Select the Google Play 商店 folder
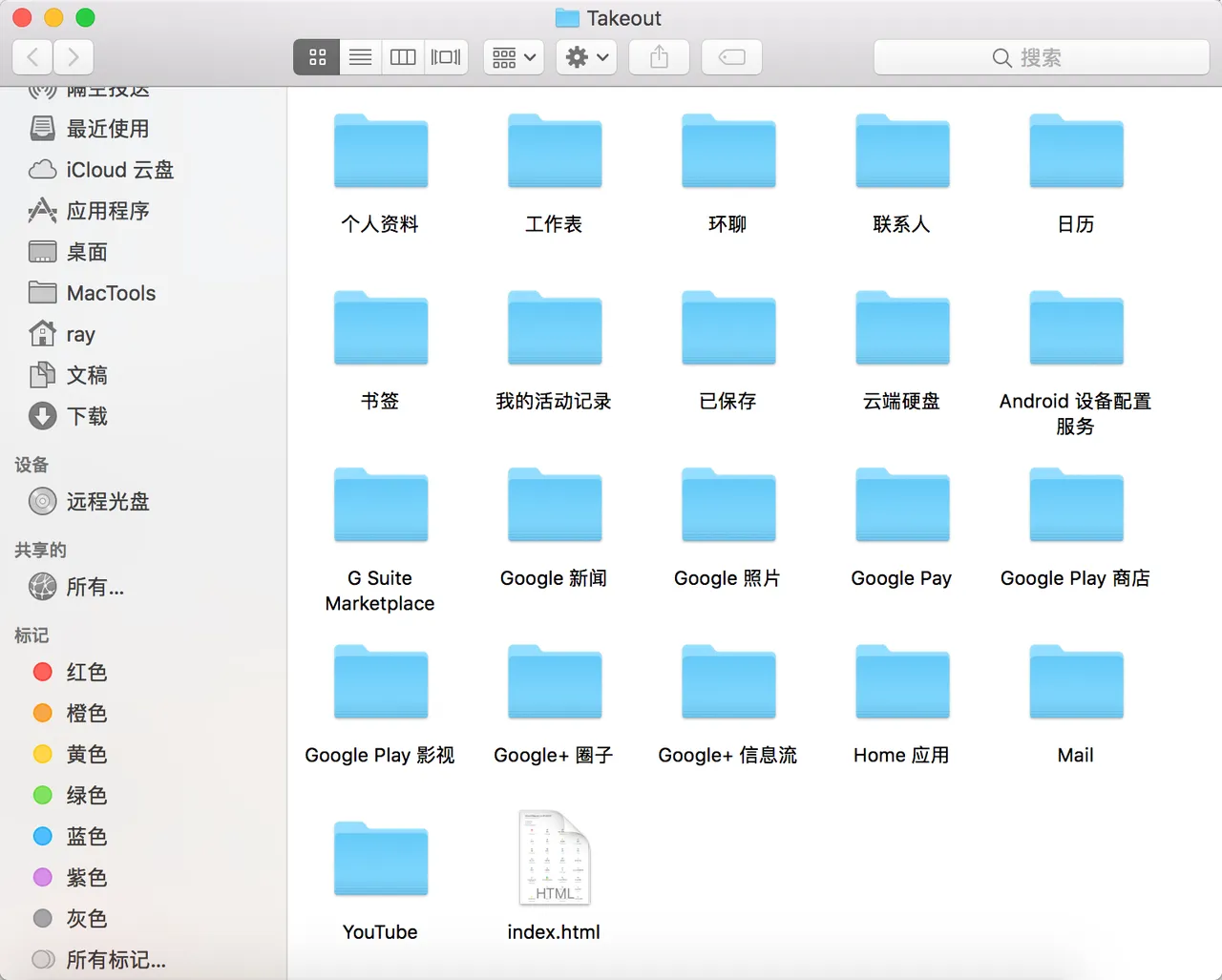 point(1076,506)
